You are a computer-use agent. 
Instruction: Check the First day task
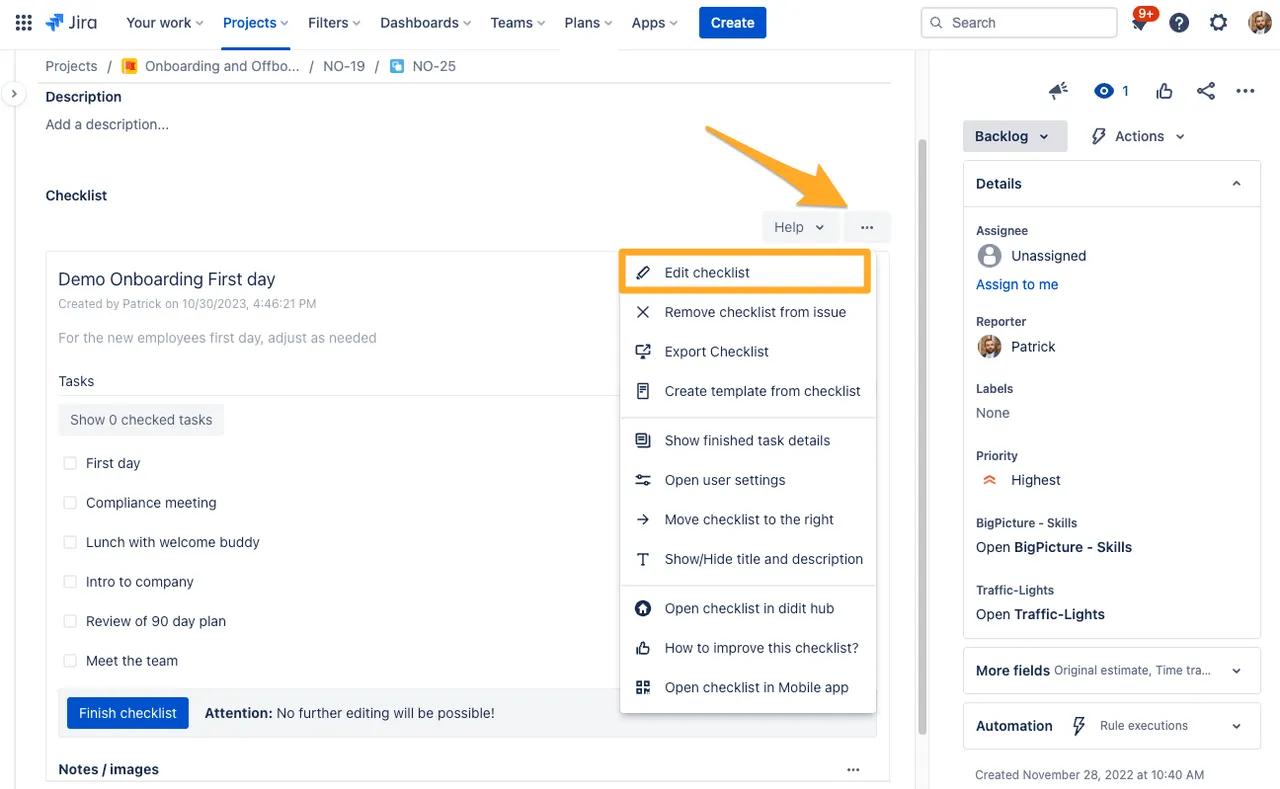(70, 463)
